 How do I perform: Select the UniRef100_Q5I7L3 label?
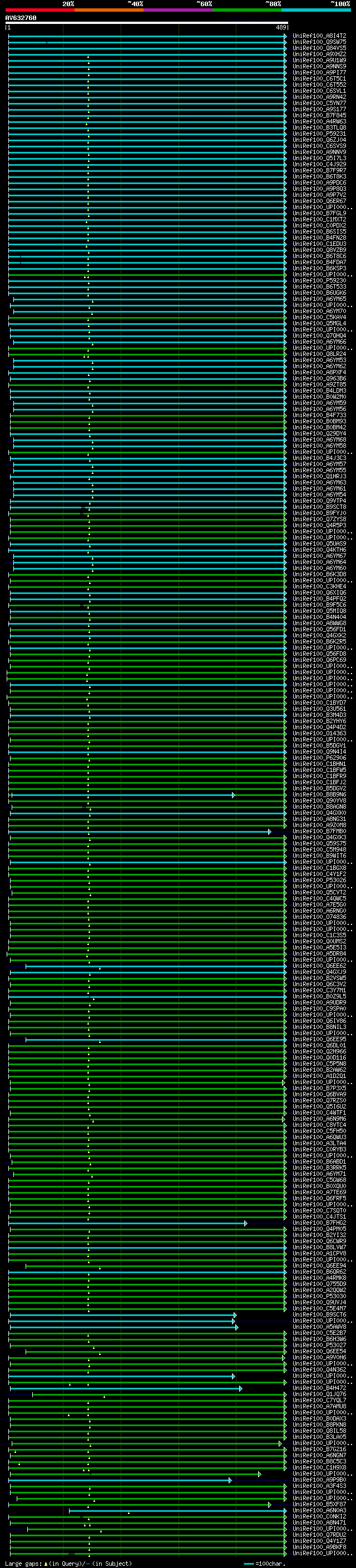[x=319, y=159]
